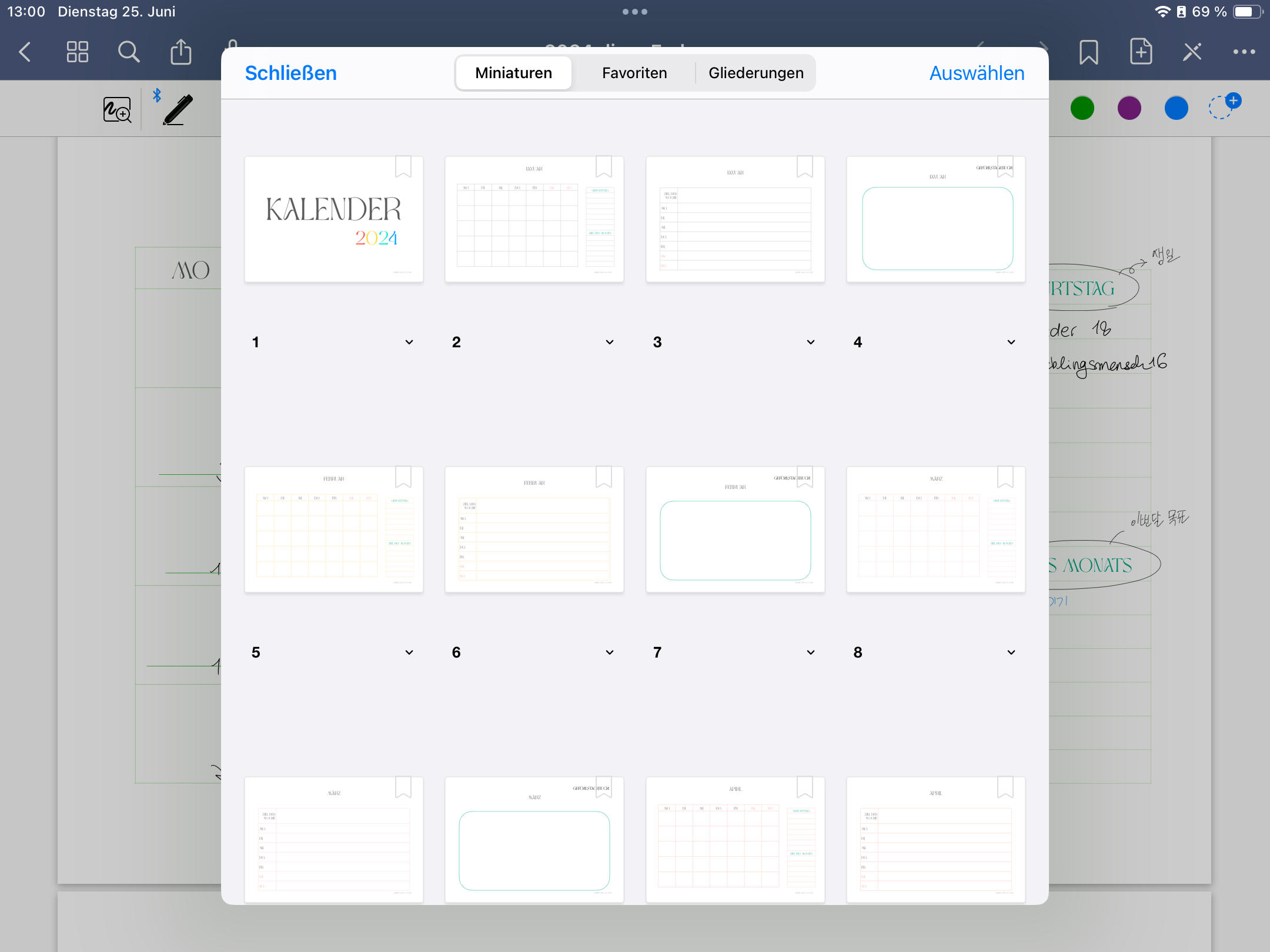Open the thumbnail grid view icon
The width and height of the screenshot is (1270, 952).
77,52
